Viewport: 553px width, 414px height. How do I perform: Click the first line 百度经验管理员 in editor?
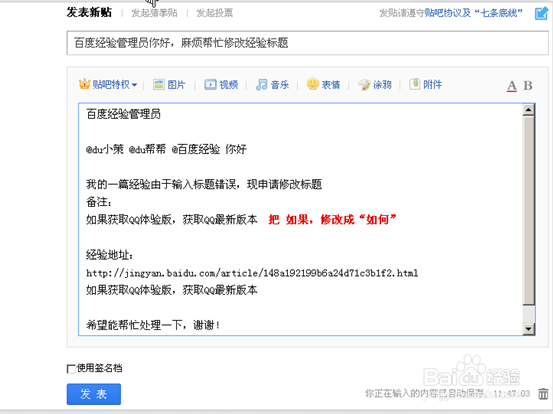[123, 114]
